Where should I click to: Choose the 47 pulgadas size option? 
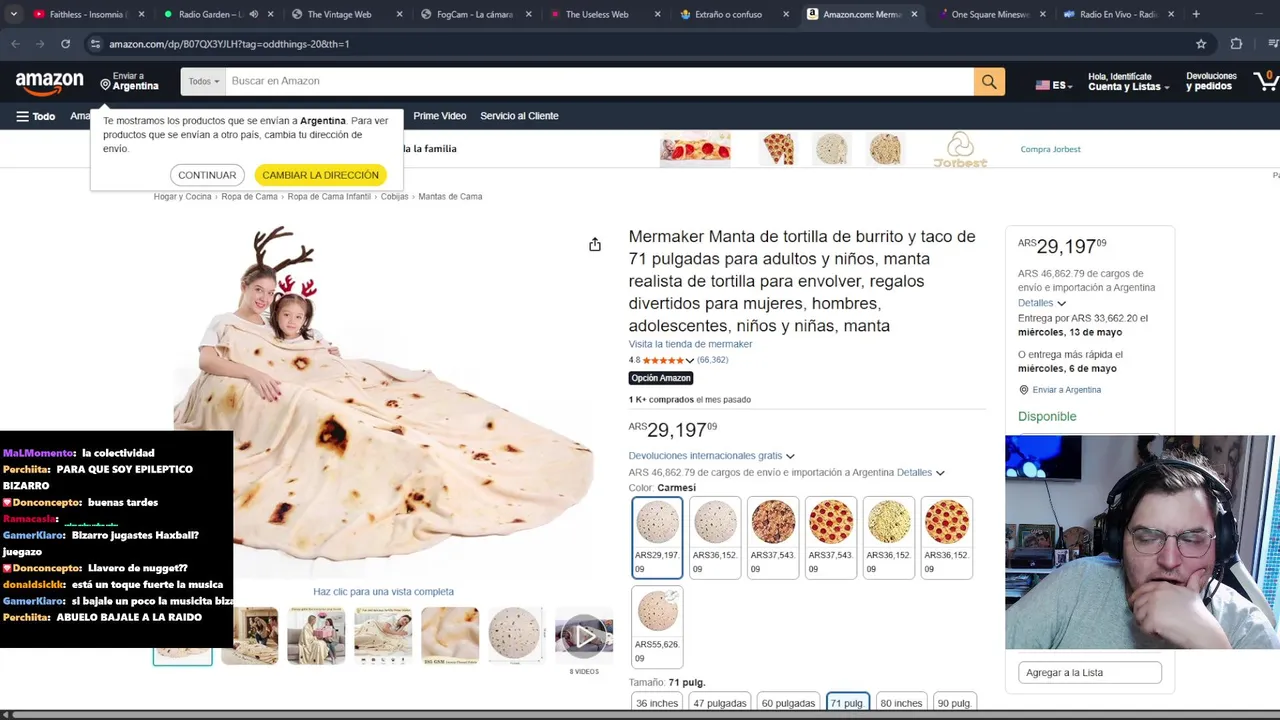tap(720, 703)
